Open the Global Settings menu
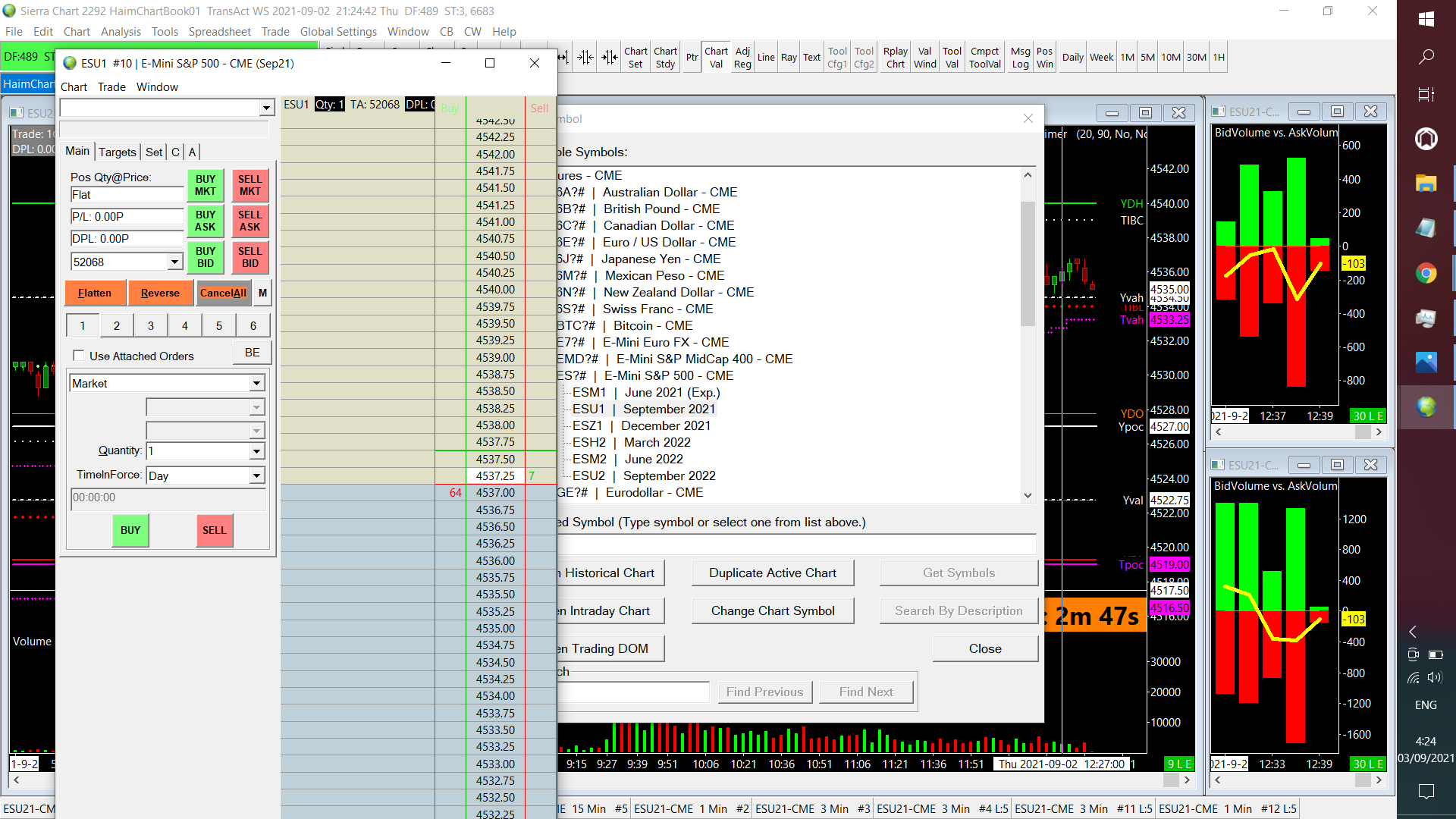The image size is (1456, 819). point(338,31)
